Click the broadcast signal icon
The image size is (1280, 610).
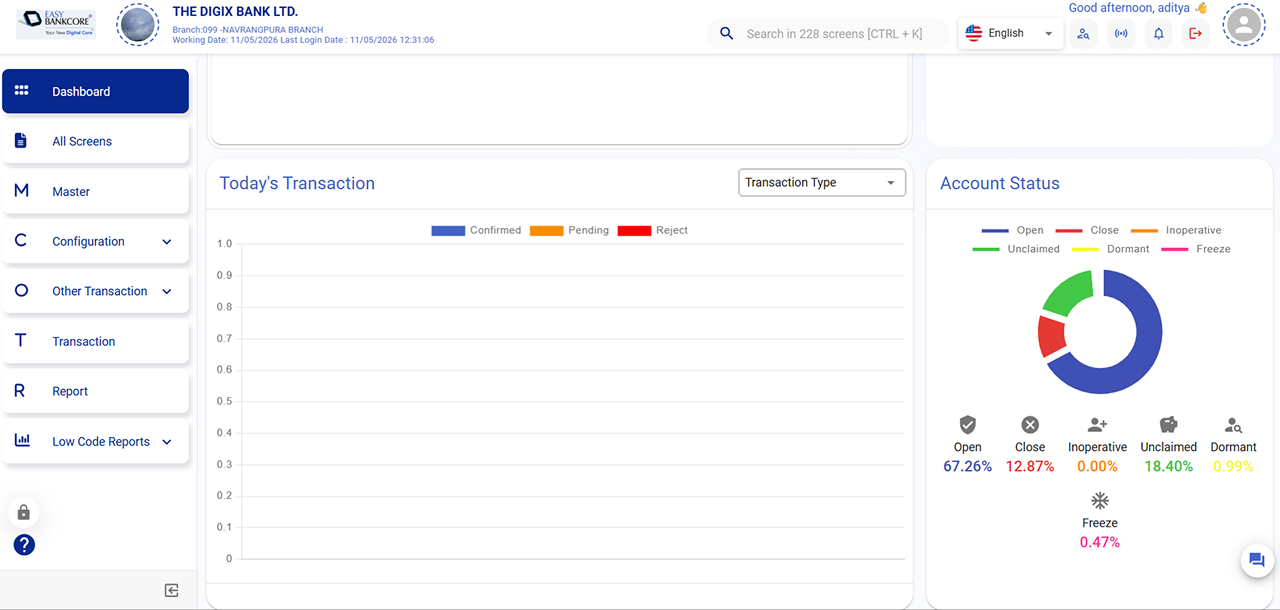tap(1121, 33)
